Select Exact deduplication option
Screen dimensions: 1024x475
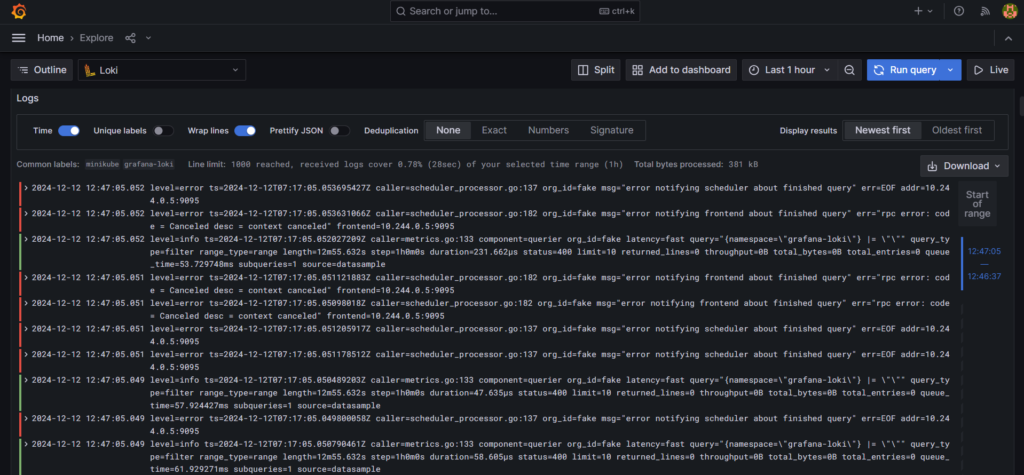coord(494,130)
